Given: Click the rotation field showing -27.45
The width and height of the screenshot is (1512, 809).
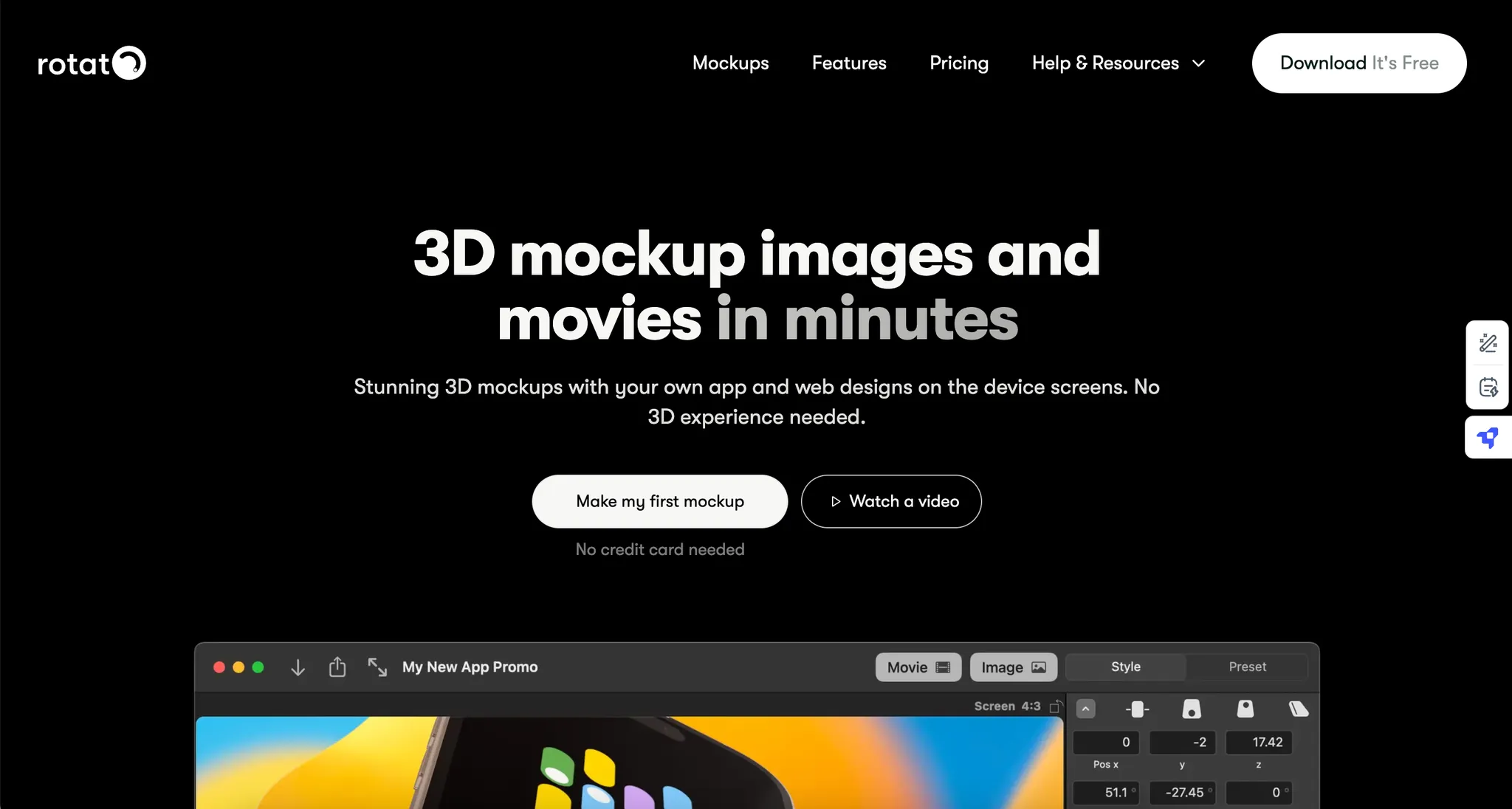Looking at the screenshot, I should pyautogui.click(x=1183, y=793).
